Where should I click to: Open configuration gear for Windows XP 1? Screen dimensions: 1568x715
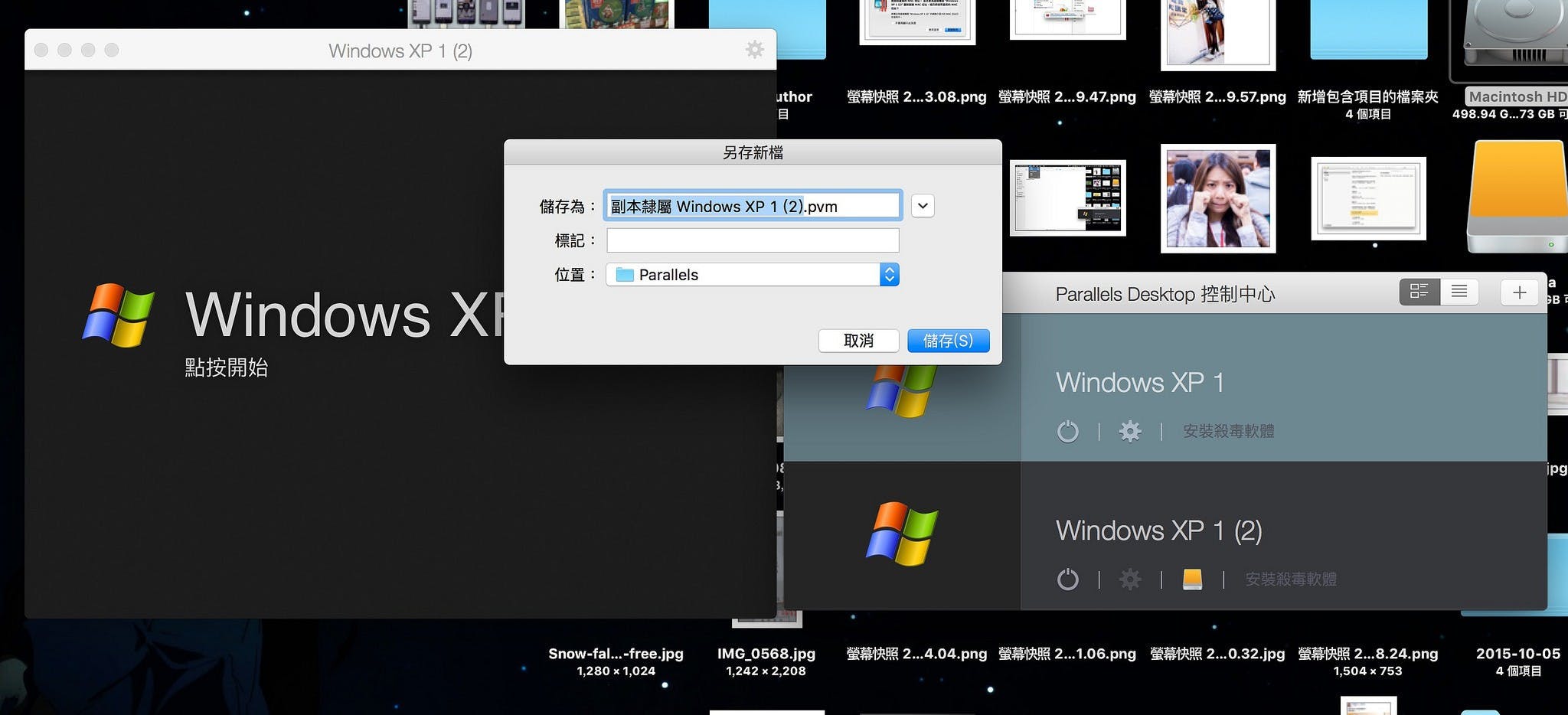(x=1130, y=432)
